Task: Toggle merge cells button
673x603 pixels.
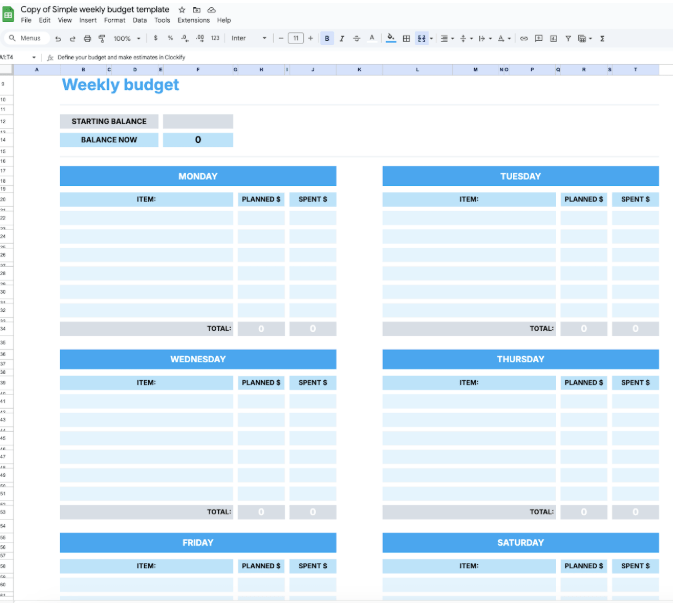Action: point(421,39)
